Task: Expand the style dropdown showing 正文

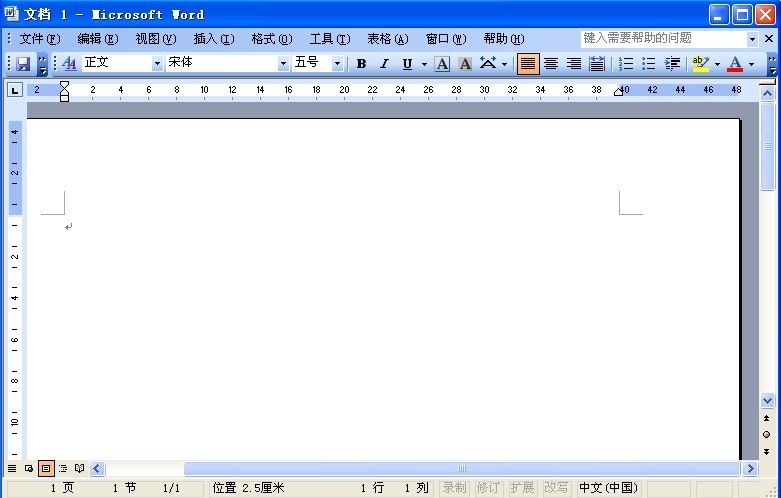Action: tap(157, 64)
